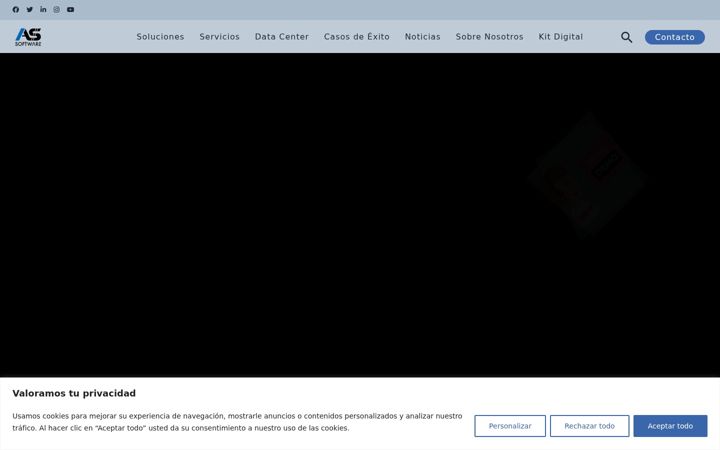Click the AS Software logo
The width and height of the screenshot is (720, 450).
(x=28, y=37)
